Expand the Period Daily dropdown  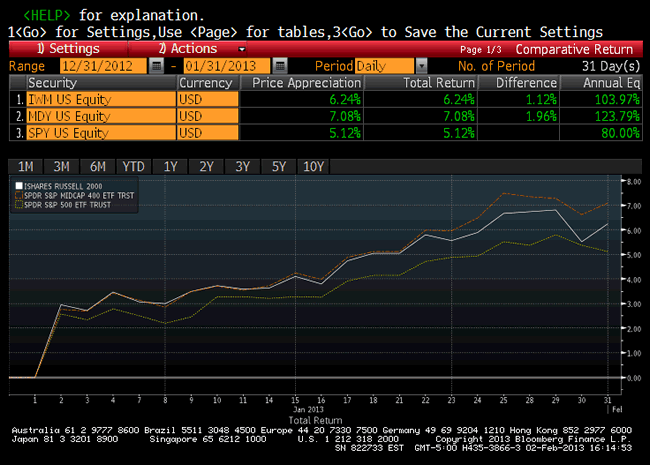pyautogui.click(x=421, y=66)
